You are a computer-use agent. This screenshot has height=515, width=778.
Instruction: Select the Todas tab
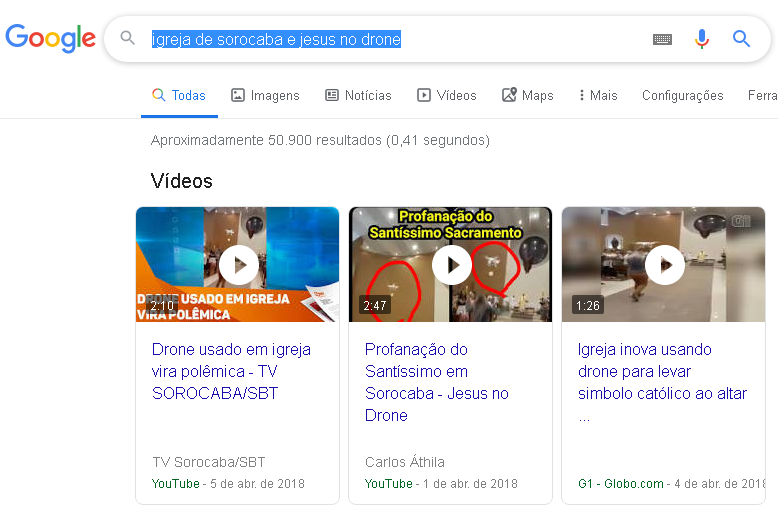[x=179, y=95]
